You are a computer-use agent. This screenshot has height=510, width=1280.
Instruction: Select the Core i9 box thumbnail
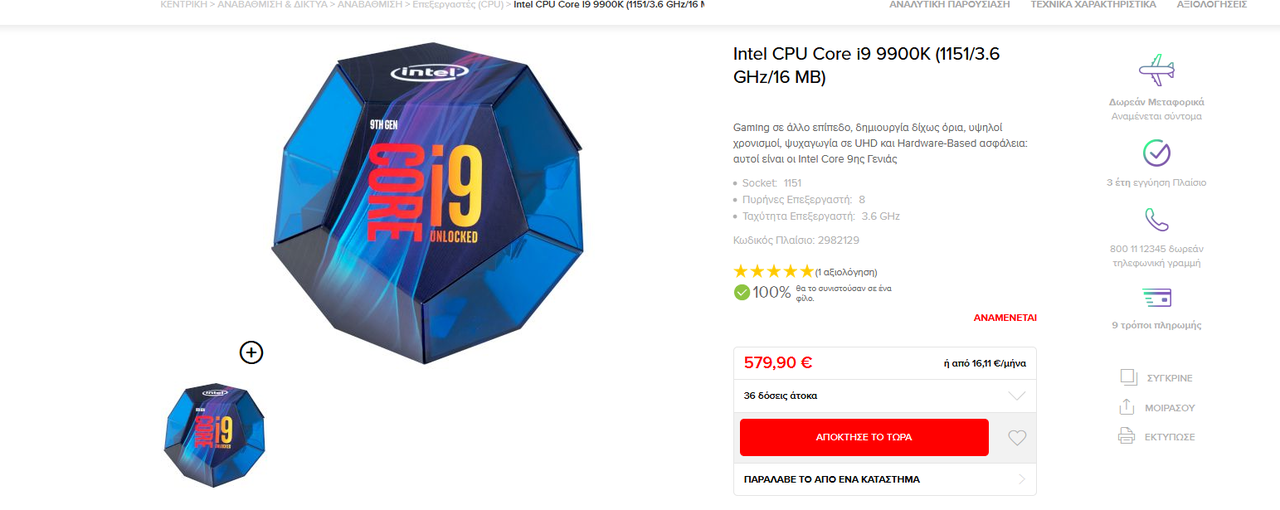[214, 435]
